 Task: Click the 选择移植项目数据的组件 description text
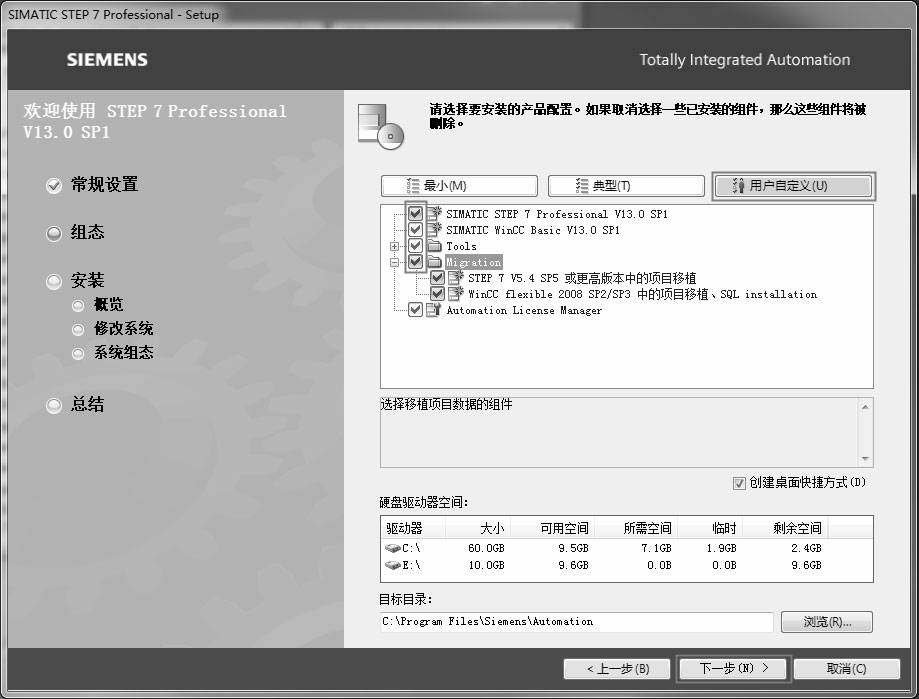point(446,404)
